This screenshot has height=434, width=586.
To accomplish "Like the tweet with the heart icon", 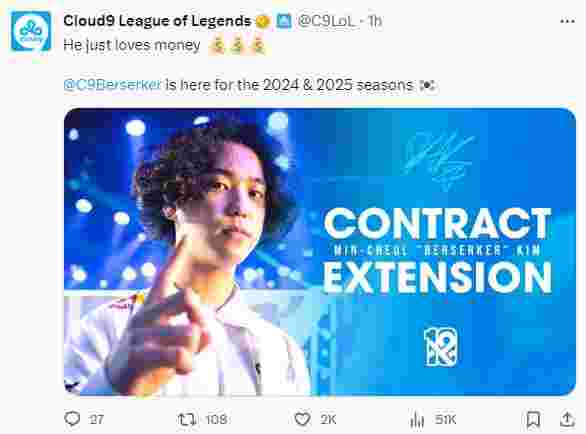I will tap(302, 419).
